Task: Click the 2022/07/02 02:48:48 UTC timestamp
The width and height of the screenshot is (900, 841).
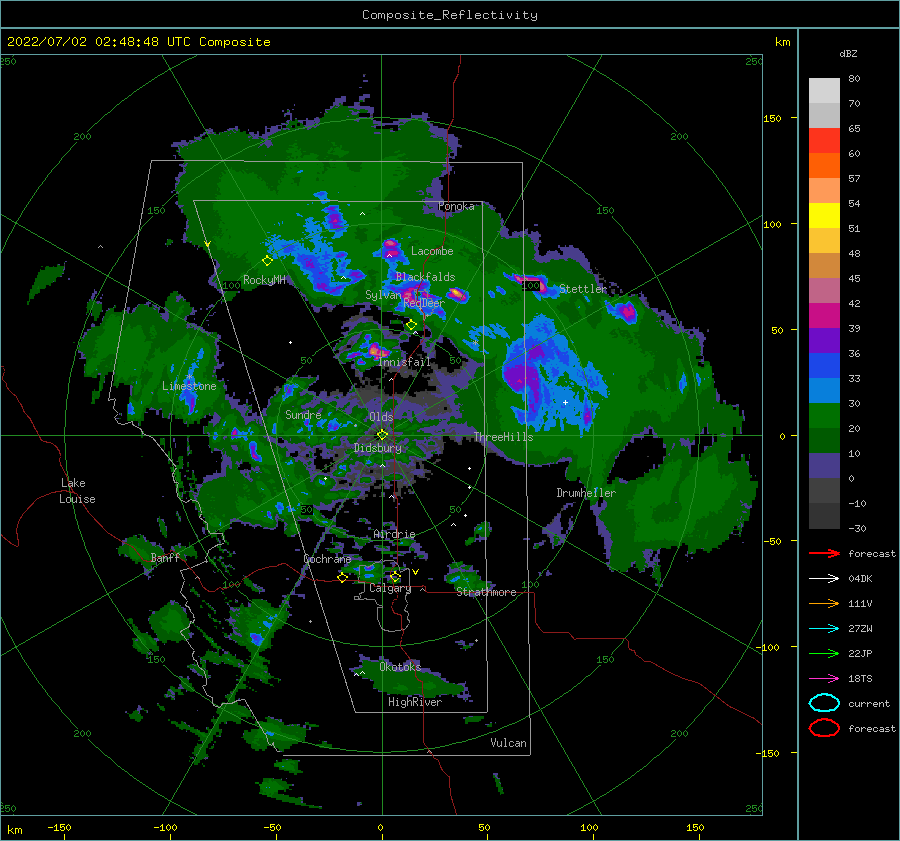Action: pyautogui.click(x=138, y=42)
